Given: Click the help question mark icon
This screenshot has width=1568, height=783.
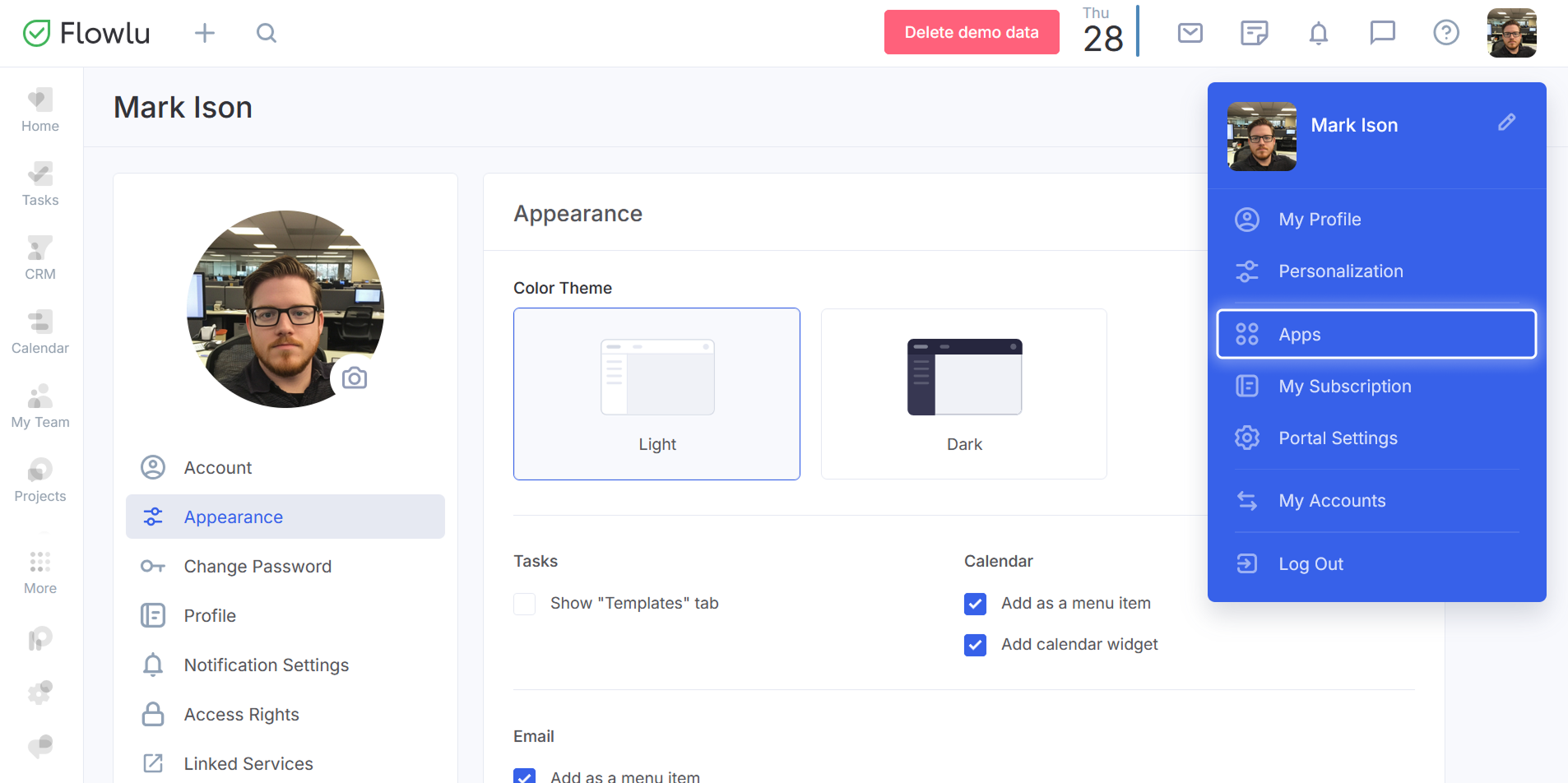Looking at the screenshot, I should tap(1445, 33).
